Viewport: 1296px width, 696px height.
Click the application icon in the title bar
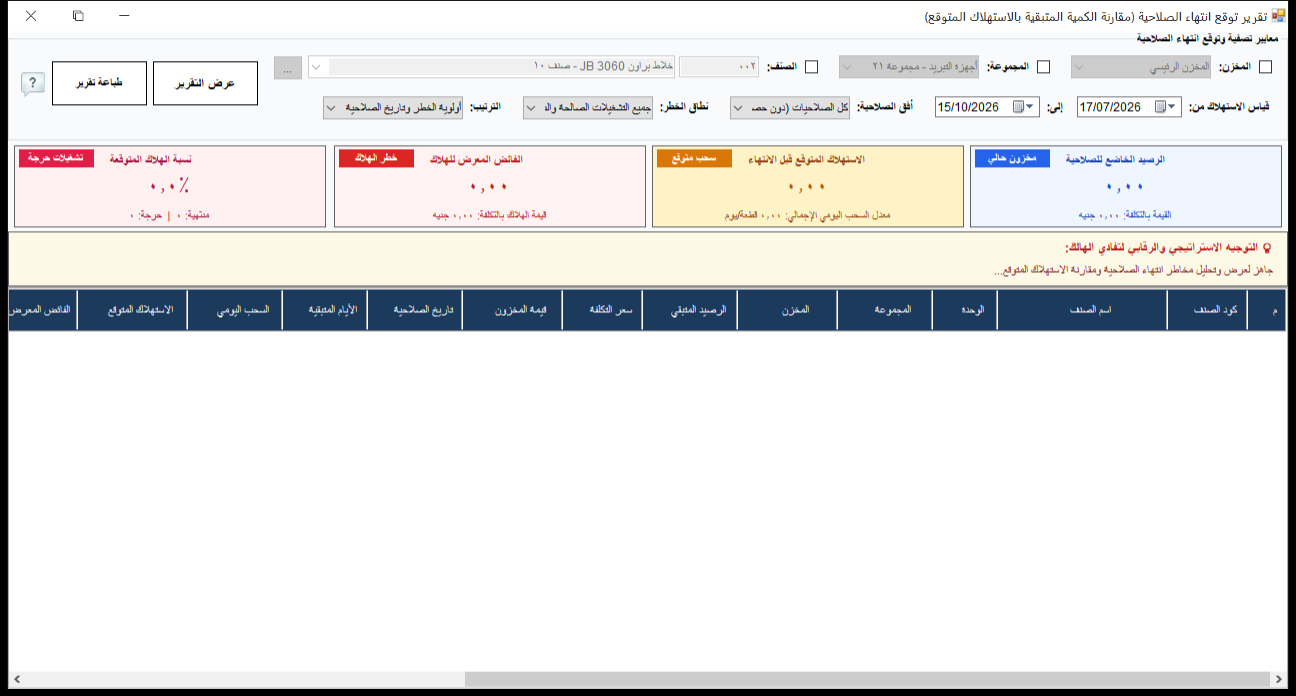click(1278, 17)
